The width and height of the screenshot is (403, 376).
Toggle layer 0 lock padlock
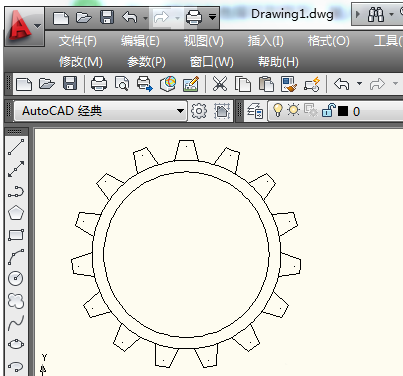tap(328, 110)
